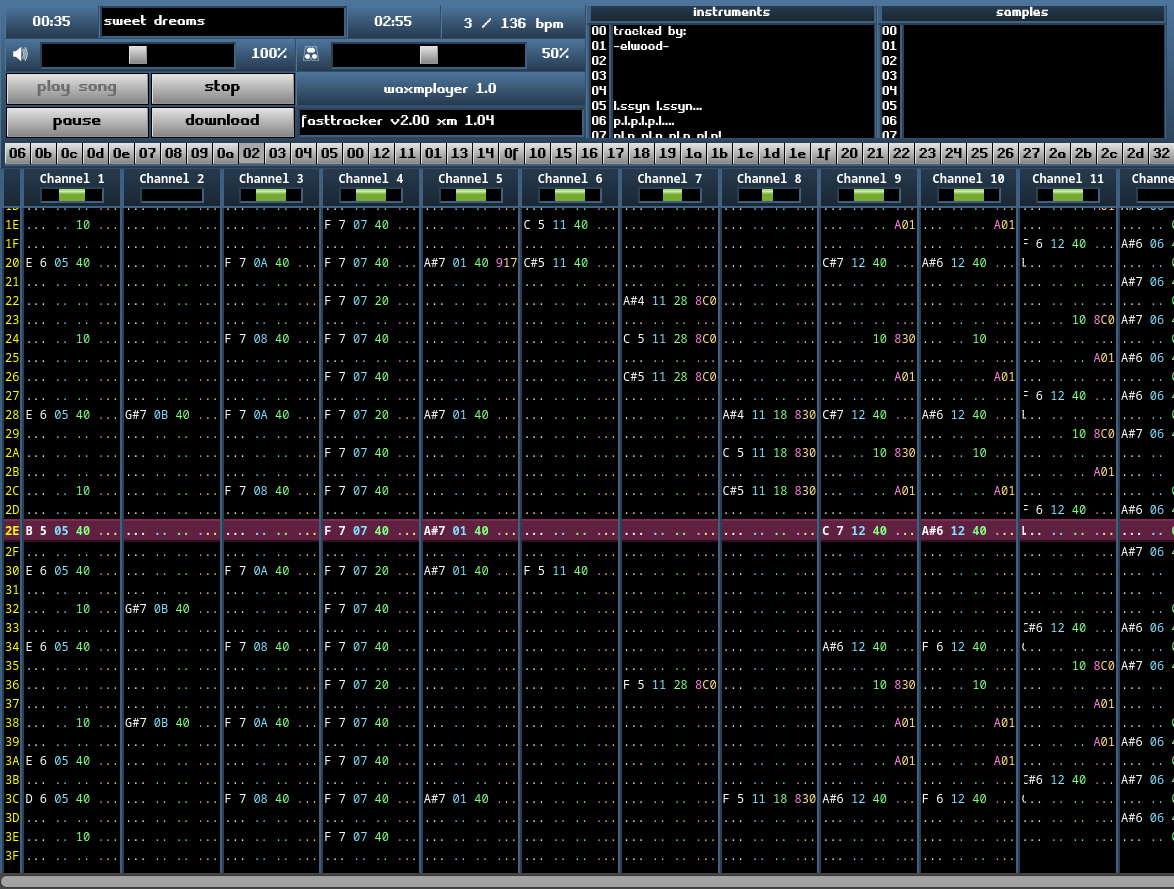Select instrument 06 'p.l.p.l.p.l....'
This screenshot has height=889, width=1174.
[x=732, y=121]
